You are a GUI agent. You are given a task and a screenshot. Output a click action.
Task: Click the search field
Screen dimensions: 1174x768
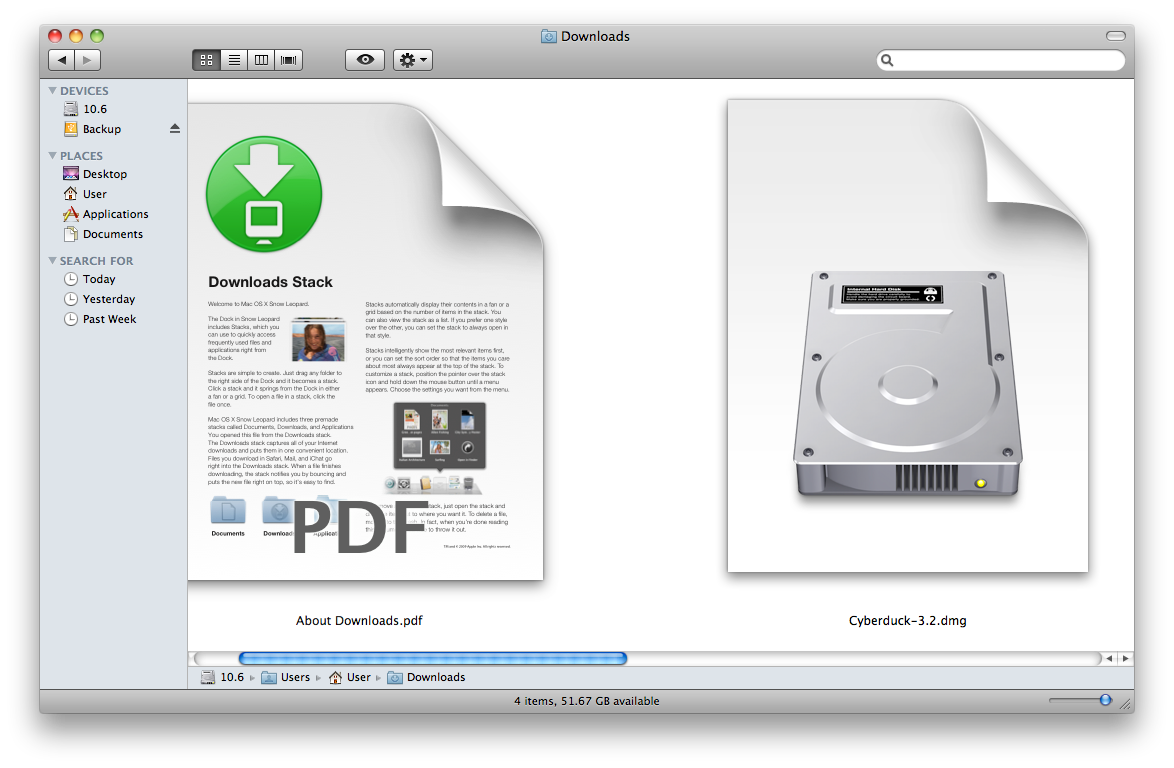click(1000, 60)
